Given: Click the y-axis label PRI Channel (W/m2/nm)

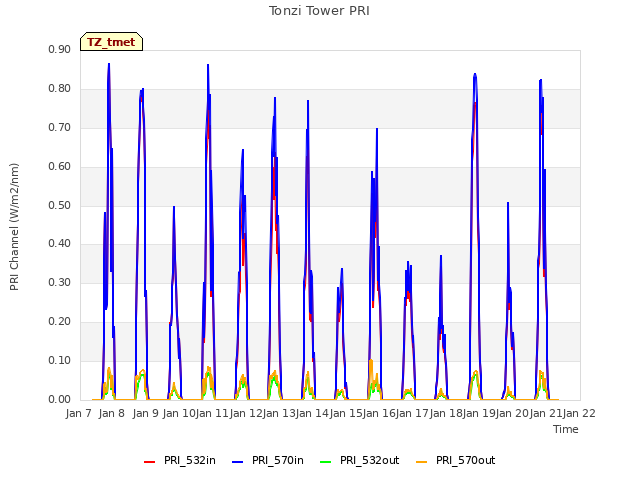Looking at the screenshot, I should [14, 227].
